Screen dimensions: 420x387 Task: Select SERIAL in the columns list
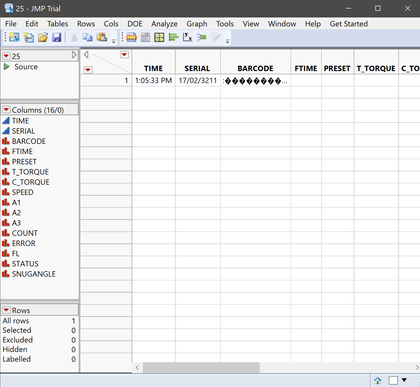pos(23,131)
